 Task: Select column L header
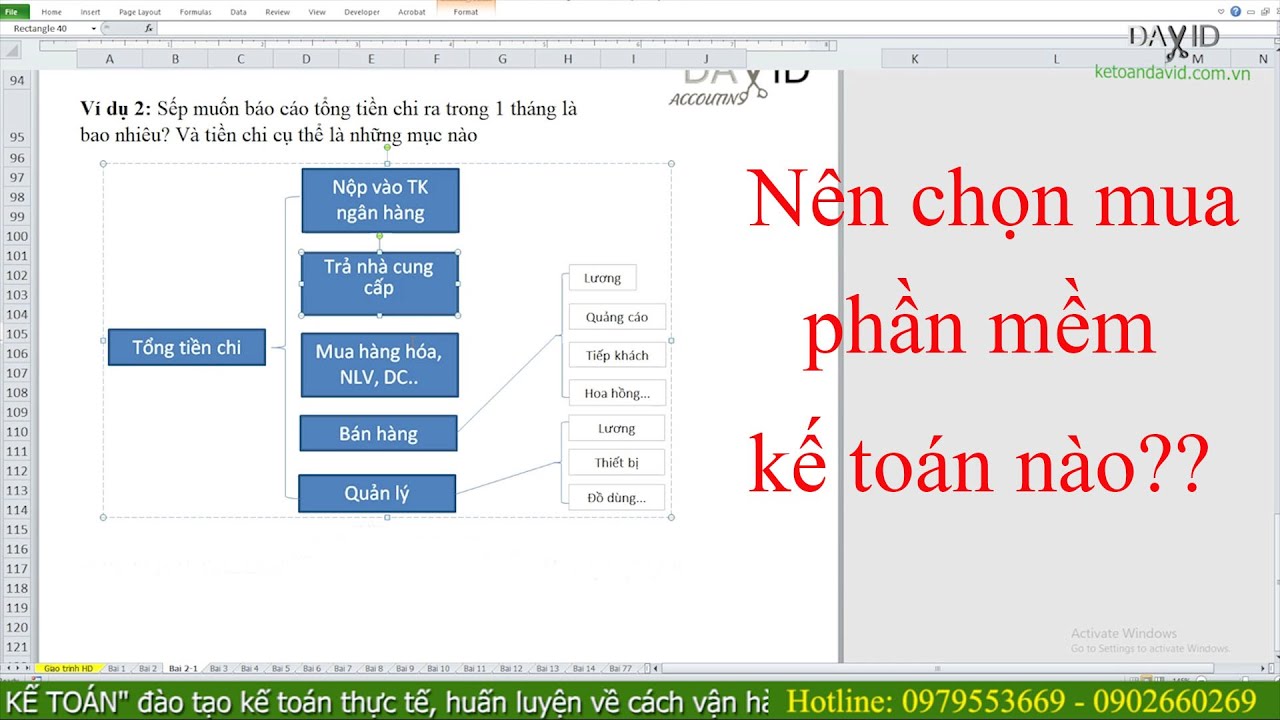[1056, 59]
